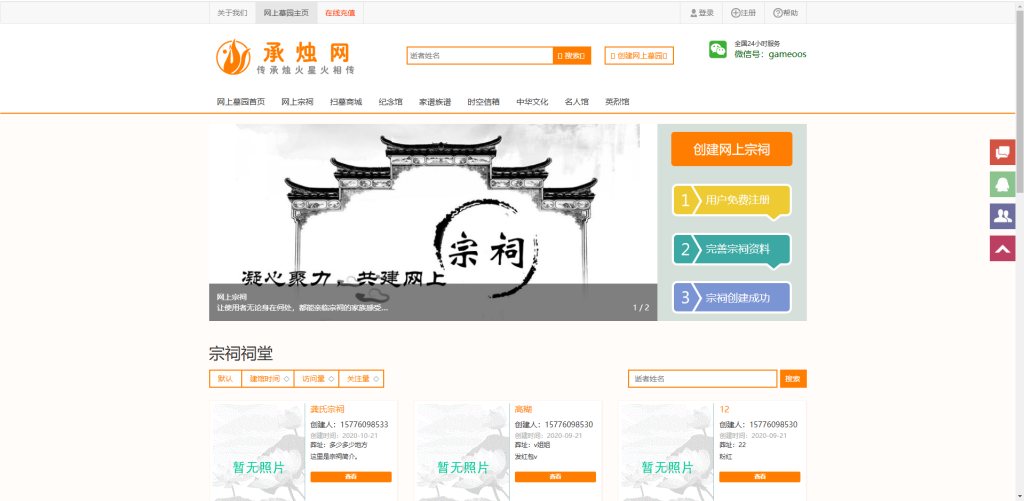The width and height of the screenshot is (1024, 501).
Task: Select the text 发红包v
Action: [526, 457]
